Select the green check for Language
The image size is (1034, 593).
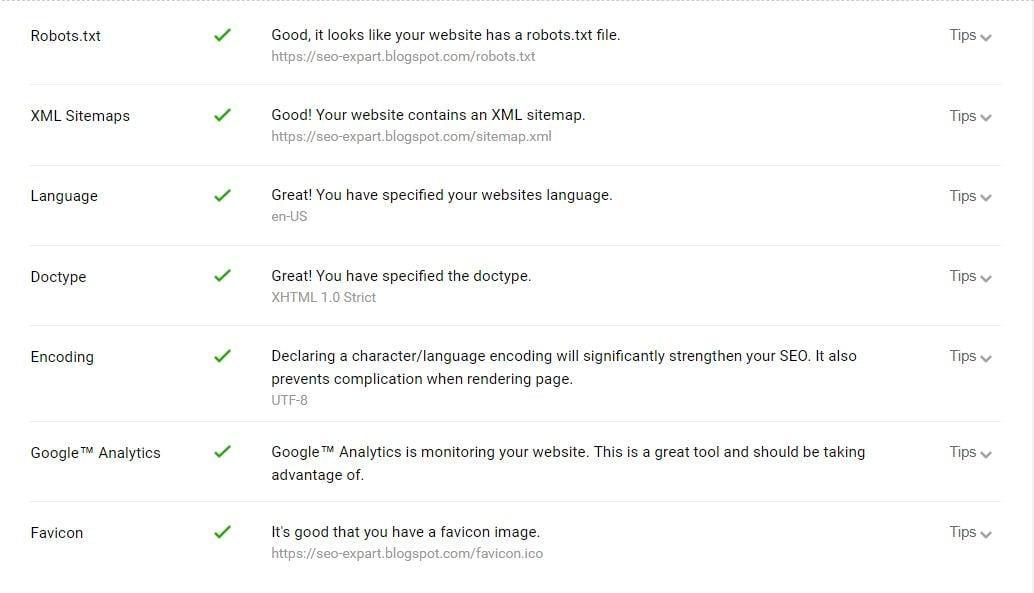pos(222,192)
